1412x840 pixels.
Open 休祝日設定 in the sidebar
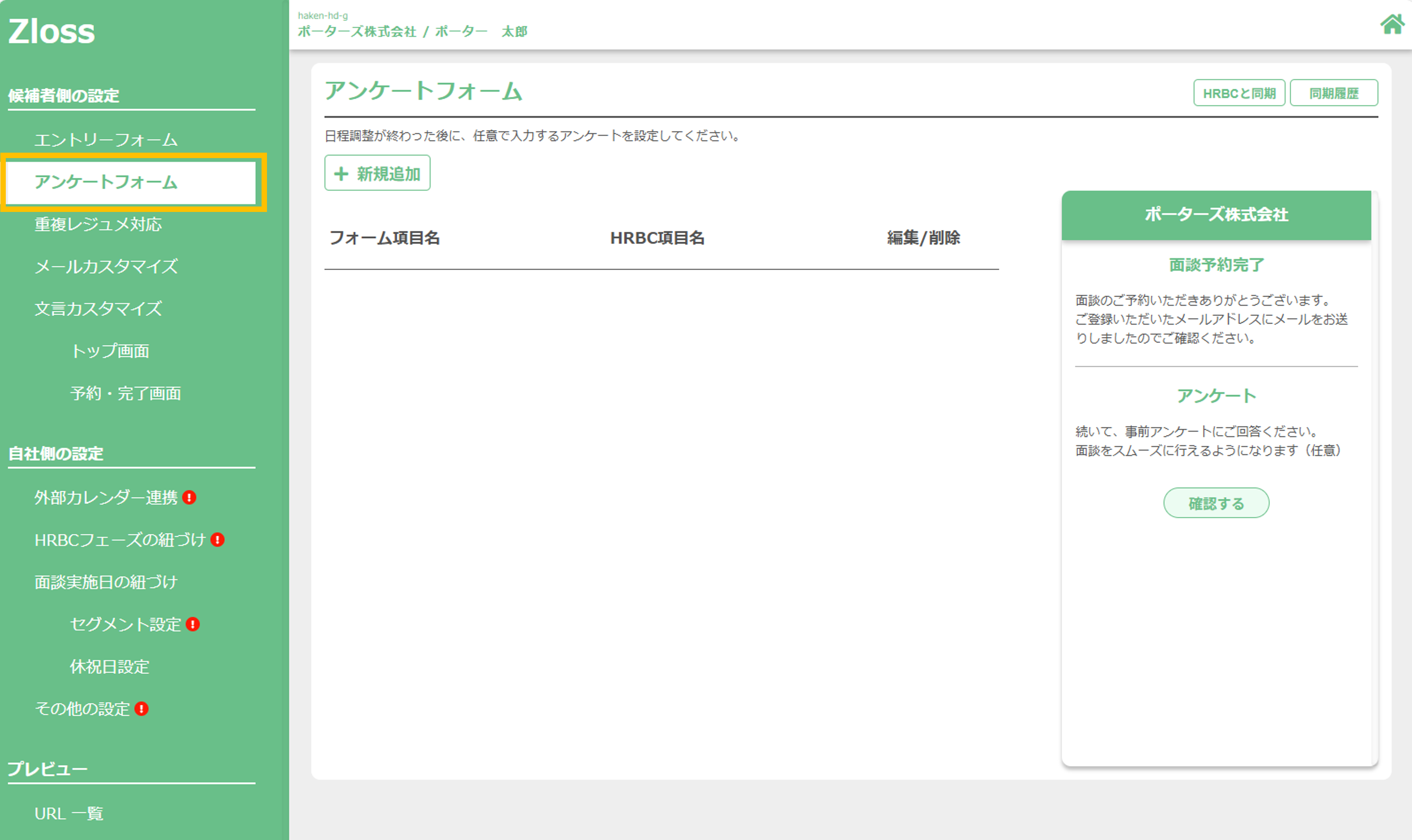point(110,666)
